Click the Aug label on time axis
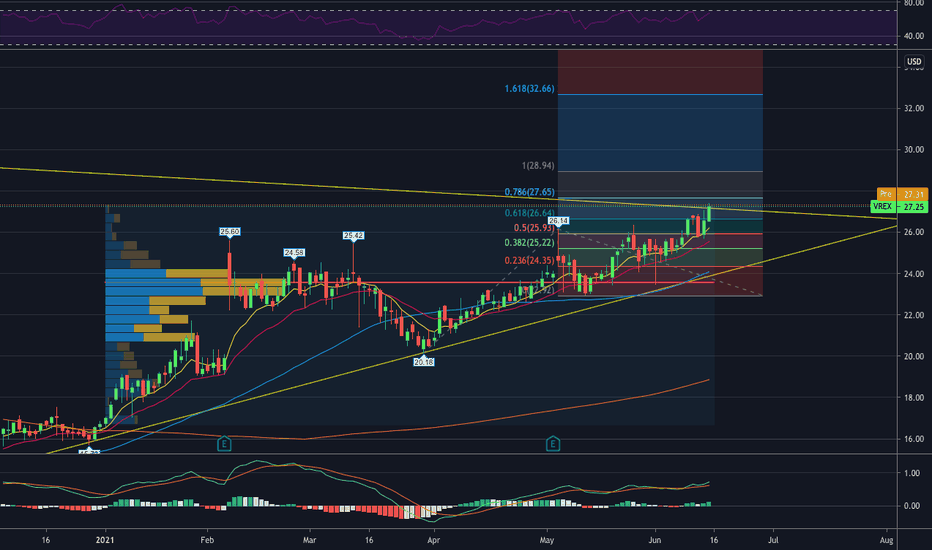The height and width of the screenshot is (550, 932). coord(886,540)
